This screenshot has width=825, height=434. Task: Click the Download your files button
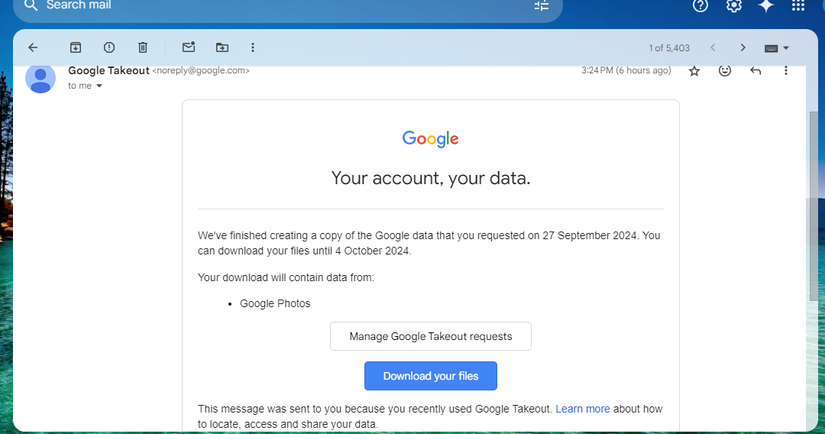pyautogui.click(x=430, y=376)
